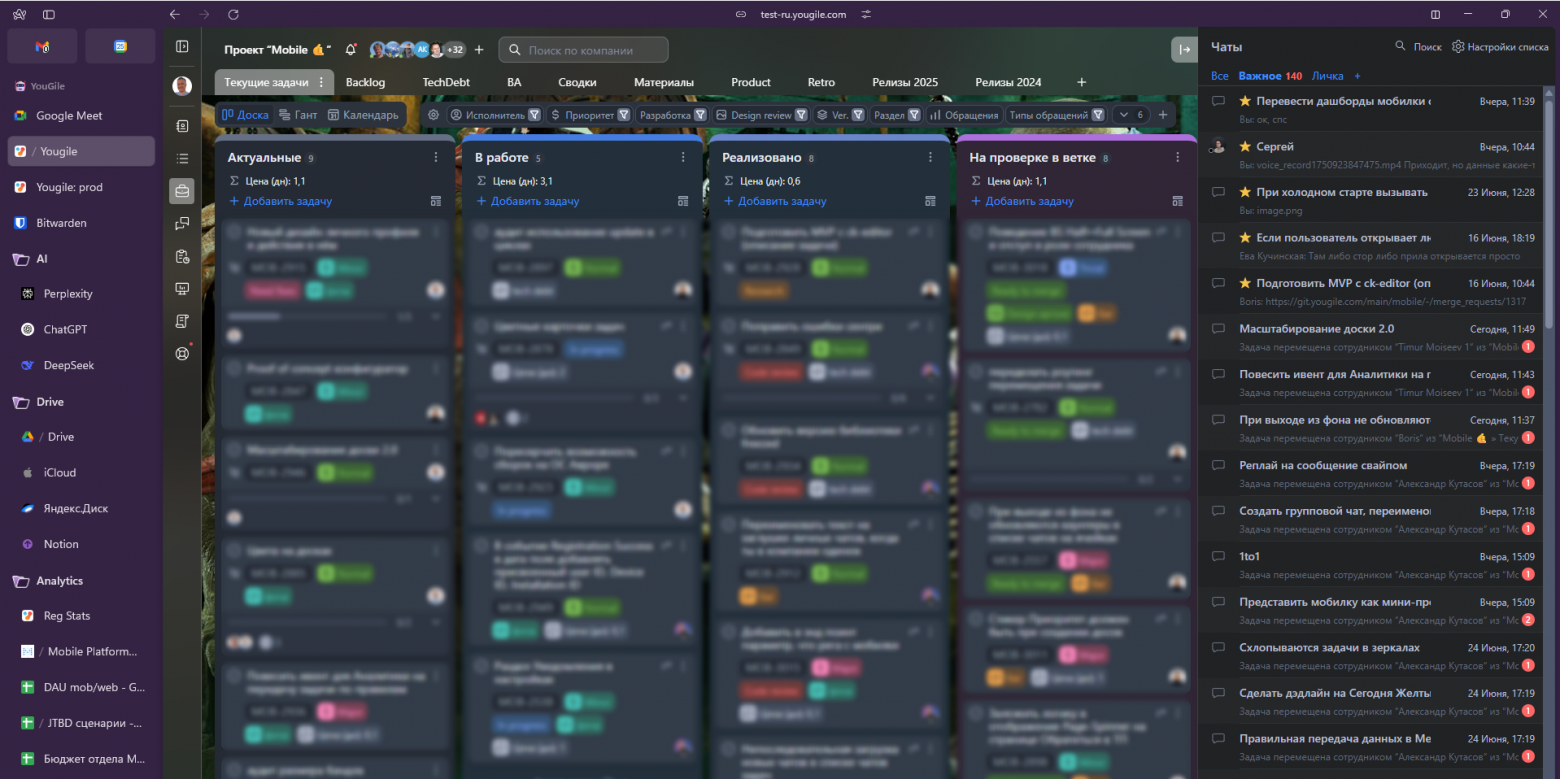Toggle the Исполнитель filter funnel
Screen dimensions: 1560x779
pos(535,115)
